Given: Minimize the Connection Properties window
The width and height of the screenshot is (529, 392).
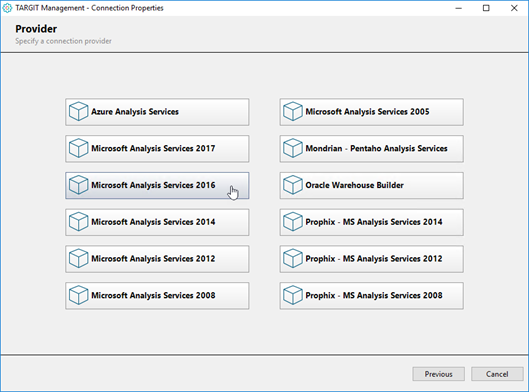Looking at the screenshot, I should pos(458,8).
